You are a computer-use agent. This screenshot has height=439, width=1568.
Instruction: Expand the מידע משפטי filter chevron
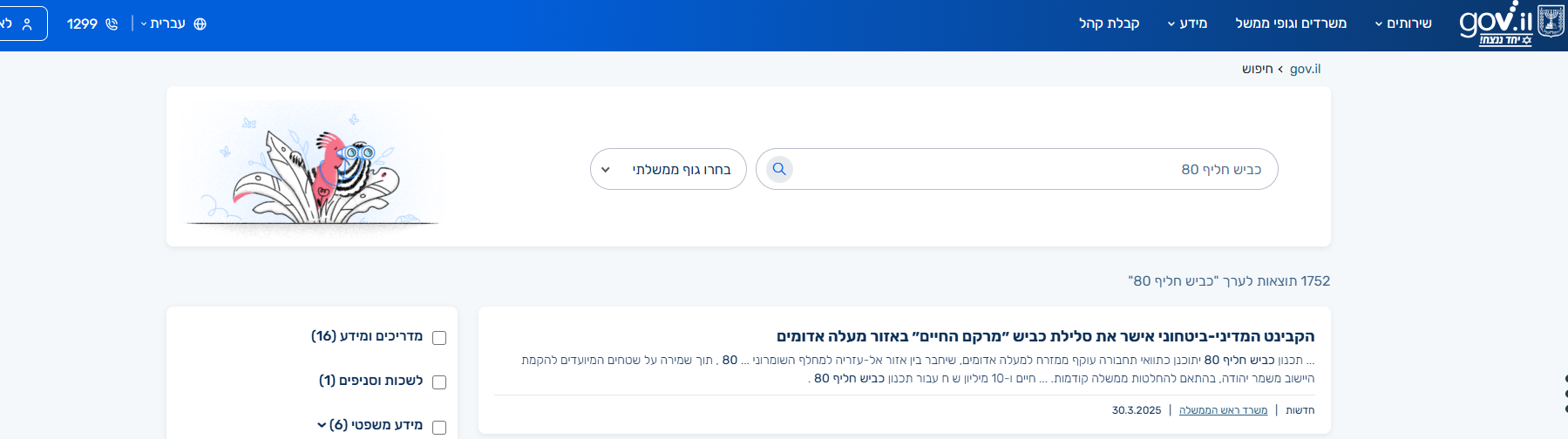(322, 425)
